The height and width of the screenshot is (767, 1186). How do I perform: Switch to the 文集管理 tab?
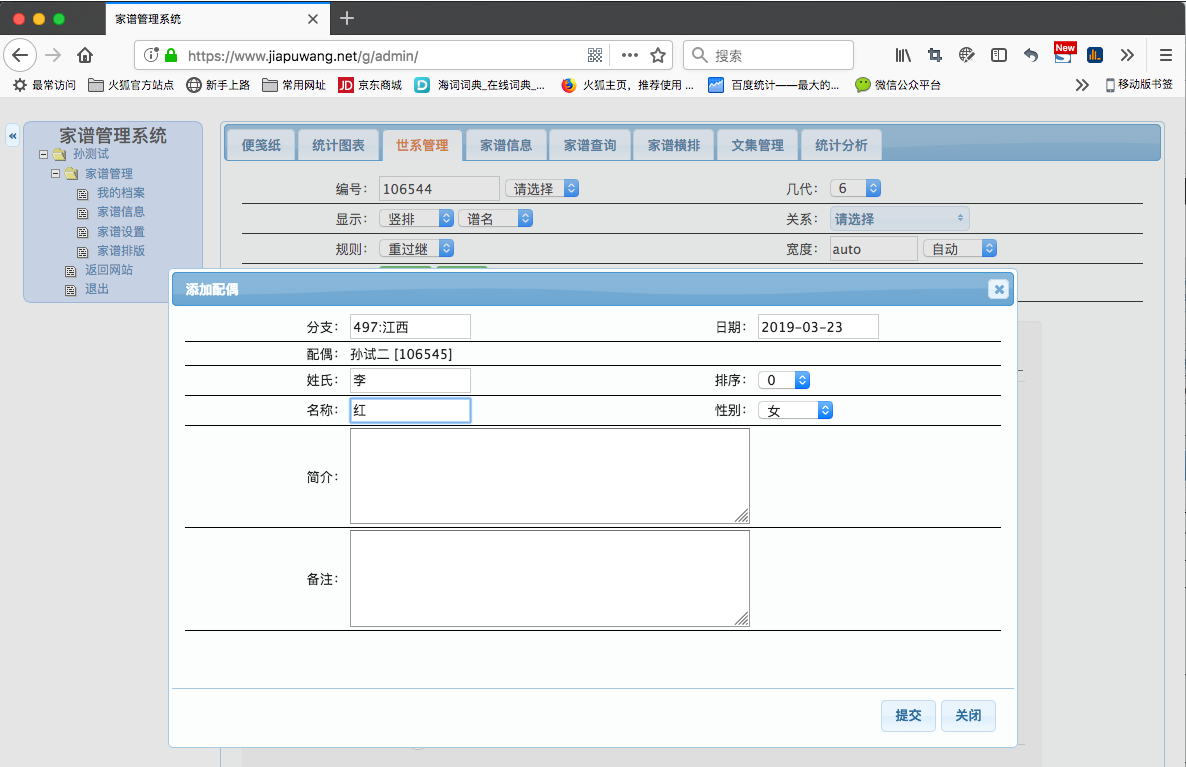point(757,145)
